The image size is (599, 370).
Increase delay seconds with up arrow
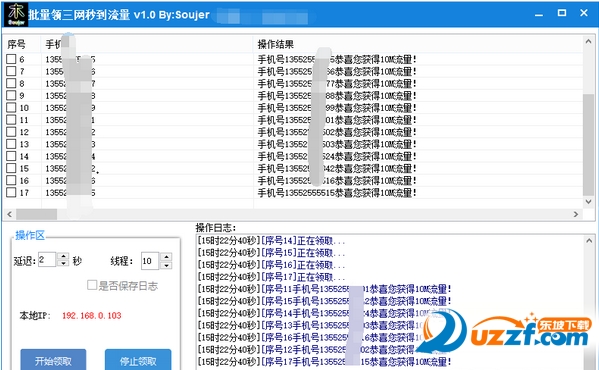[x=63, y=256]
